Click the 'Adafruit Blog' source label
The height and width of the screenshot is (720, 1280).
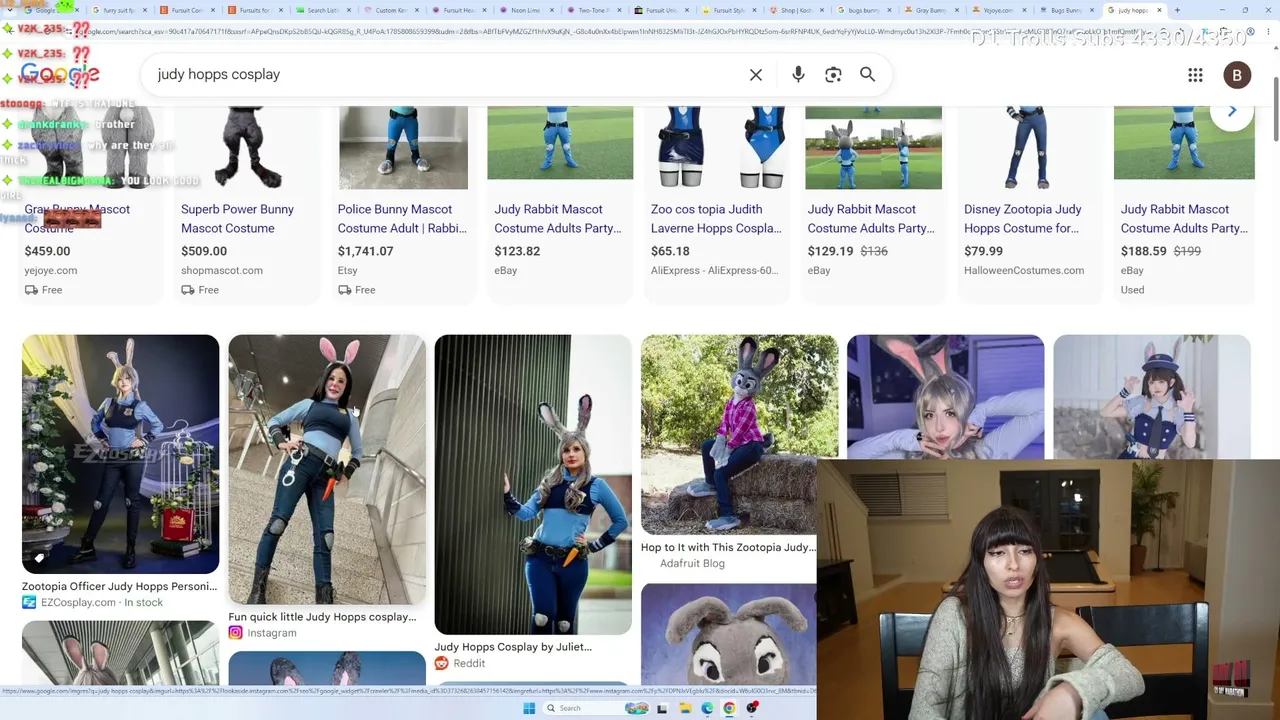(692, 563)
